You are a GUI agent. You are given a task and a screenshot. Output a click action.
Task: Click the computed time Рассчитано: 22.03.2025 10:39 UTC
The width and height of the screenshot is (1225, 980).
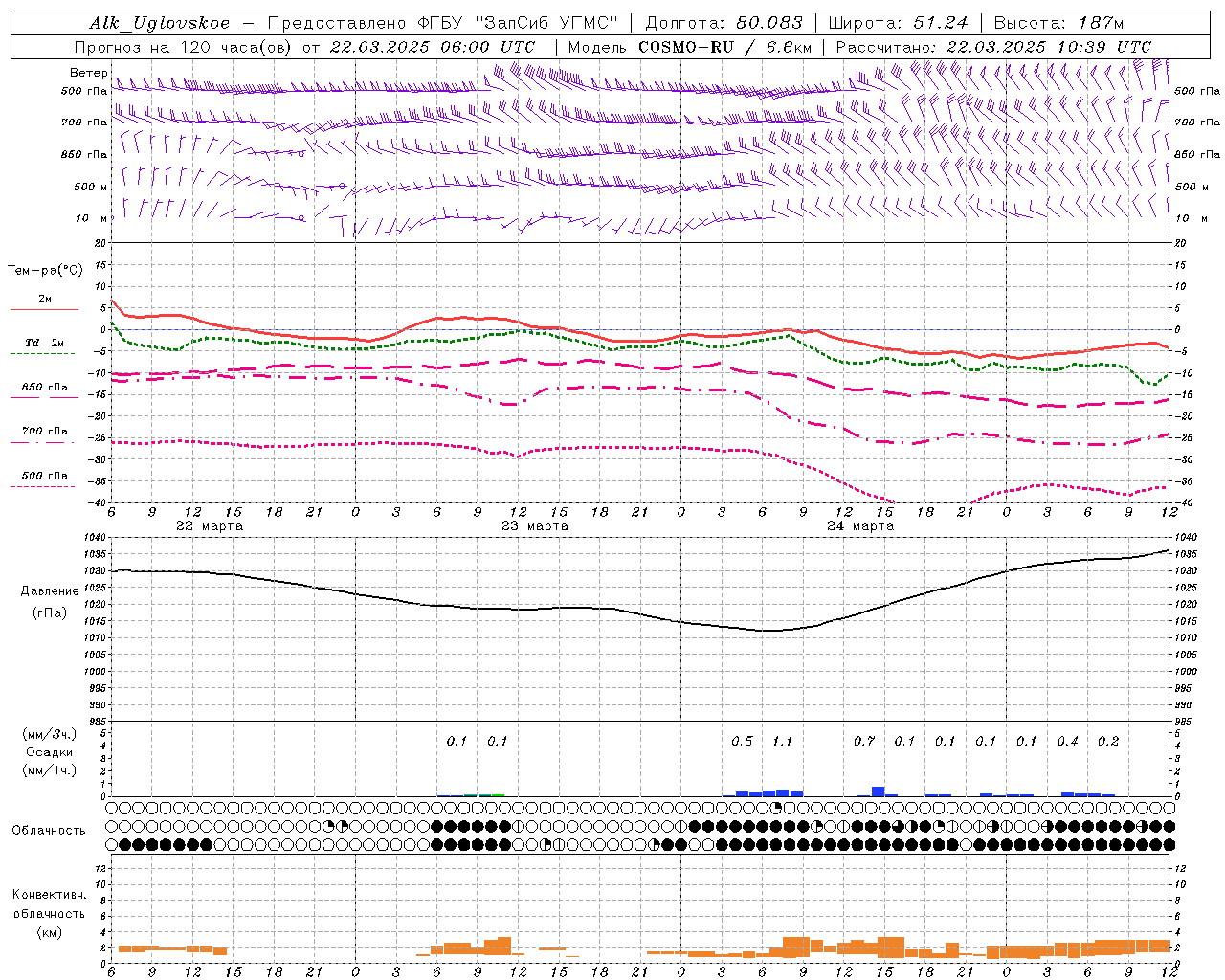point(993,47)
